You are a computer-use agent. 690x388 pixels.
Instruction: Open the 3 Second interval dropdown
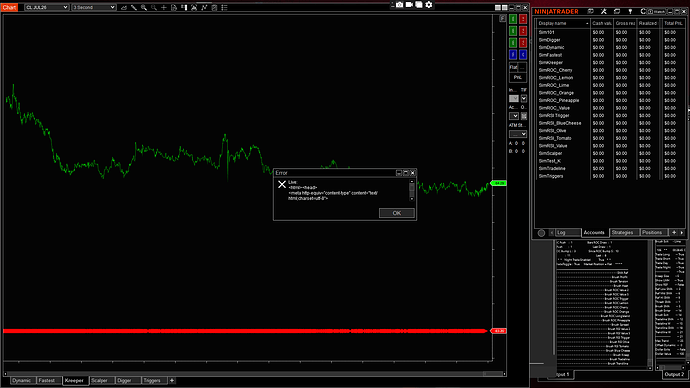point(94,7)
